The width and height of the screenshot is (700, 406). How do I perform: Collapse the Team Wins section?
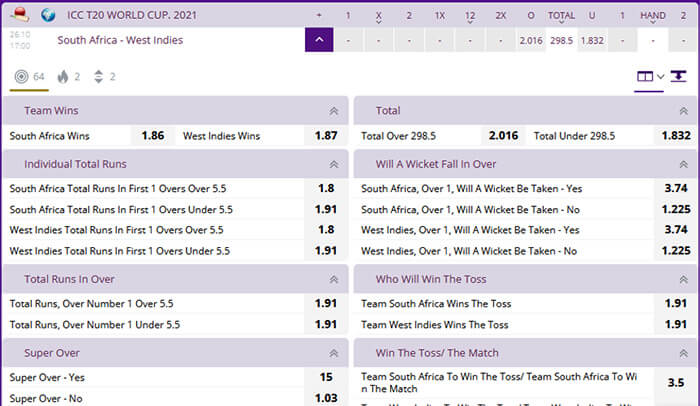(333, 111)
